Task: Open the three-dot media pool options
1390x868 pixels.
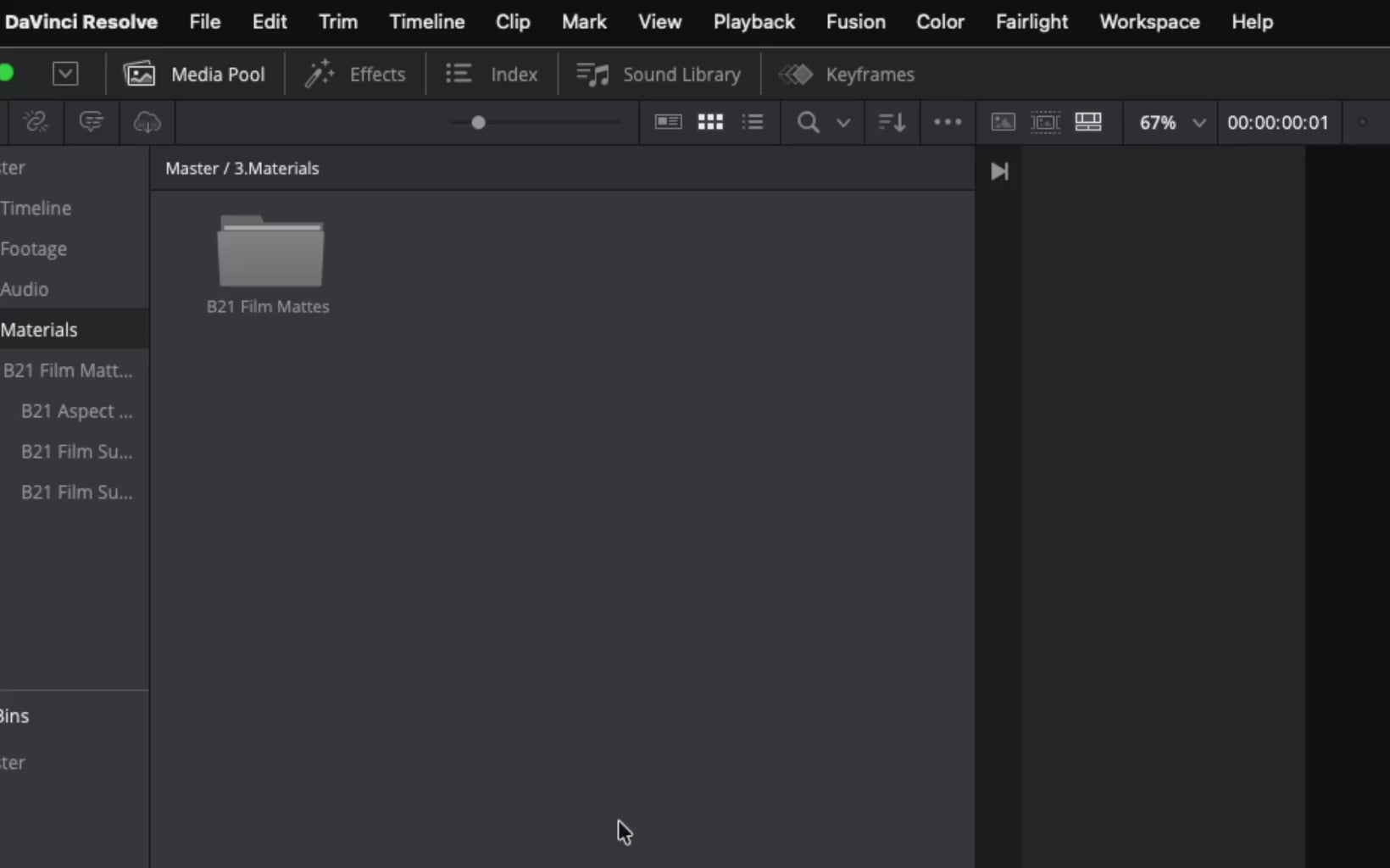Action: tap(948, 122)
